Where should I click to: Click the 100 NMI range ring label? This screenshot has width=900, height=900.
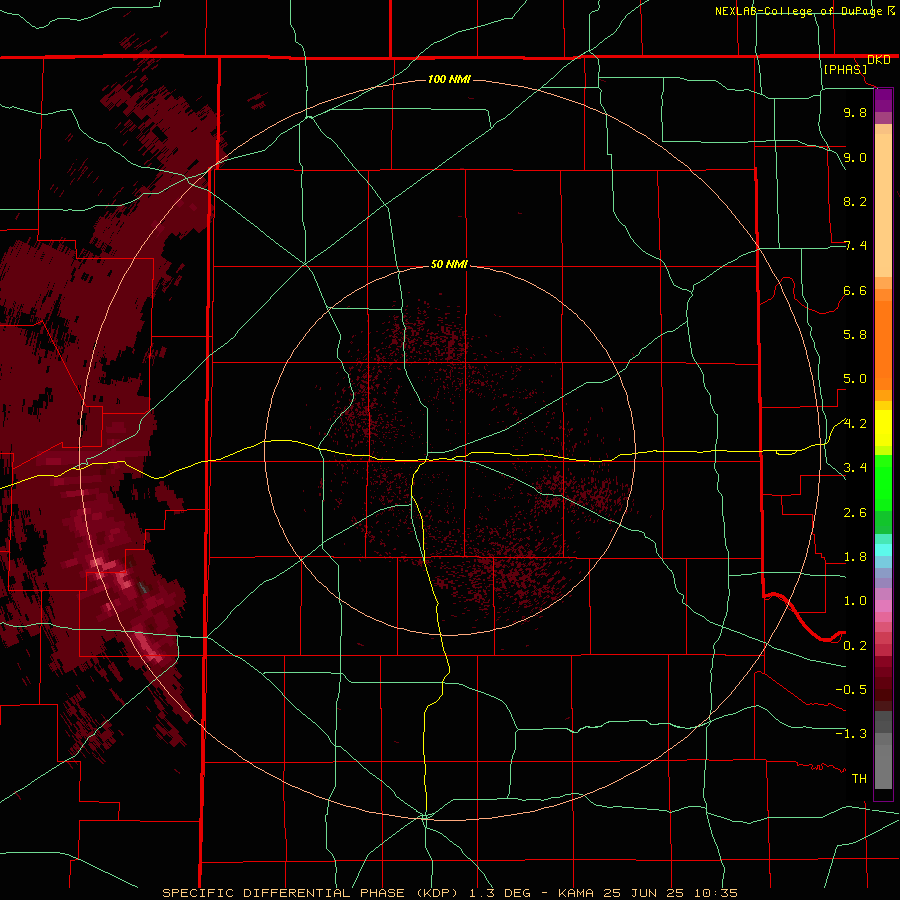click(449, 79)
